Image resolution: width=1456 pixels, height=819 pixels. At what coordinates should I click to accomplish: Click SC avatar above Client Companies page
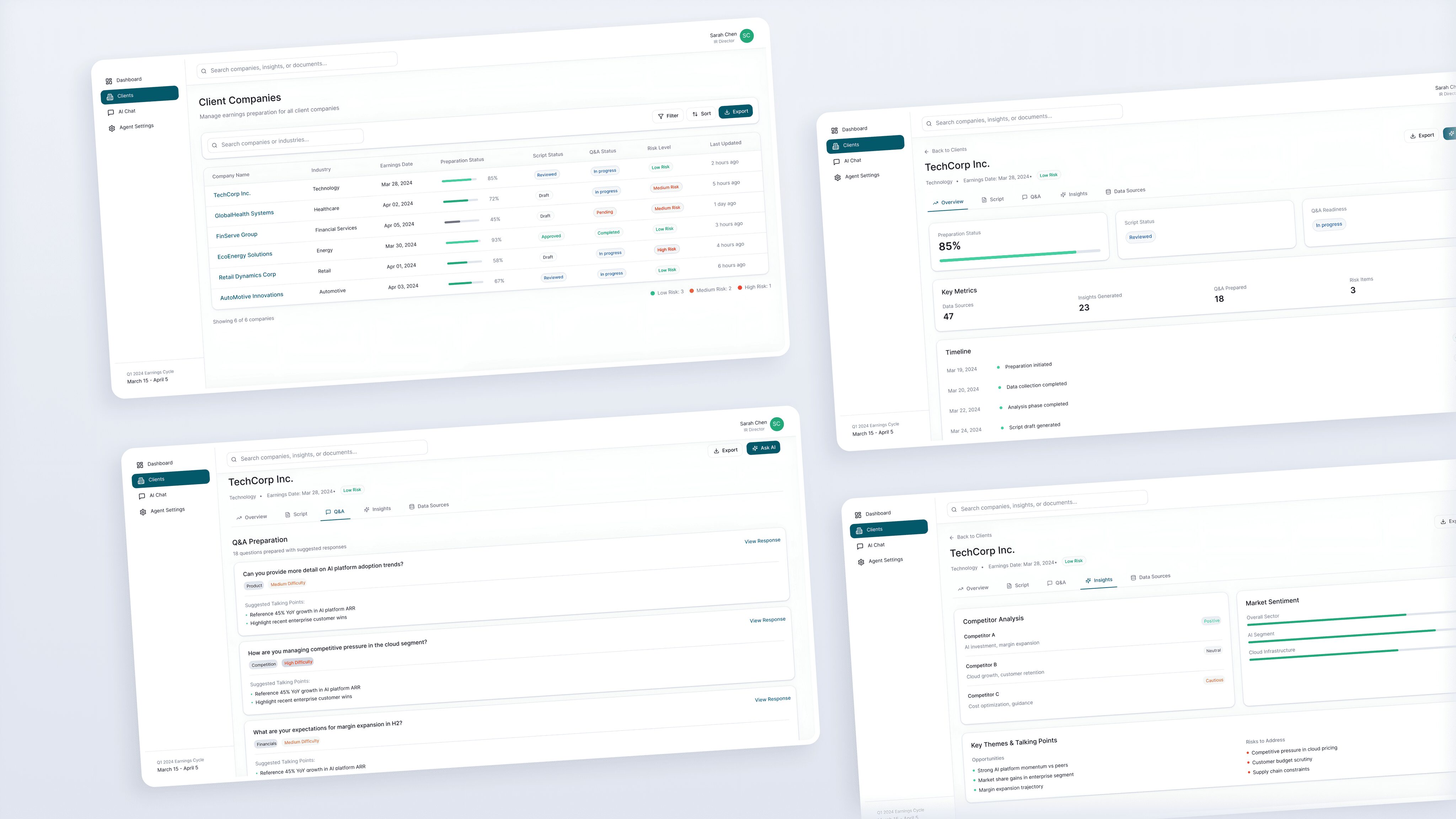click(746, 36)
